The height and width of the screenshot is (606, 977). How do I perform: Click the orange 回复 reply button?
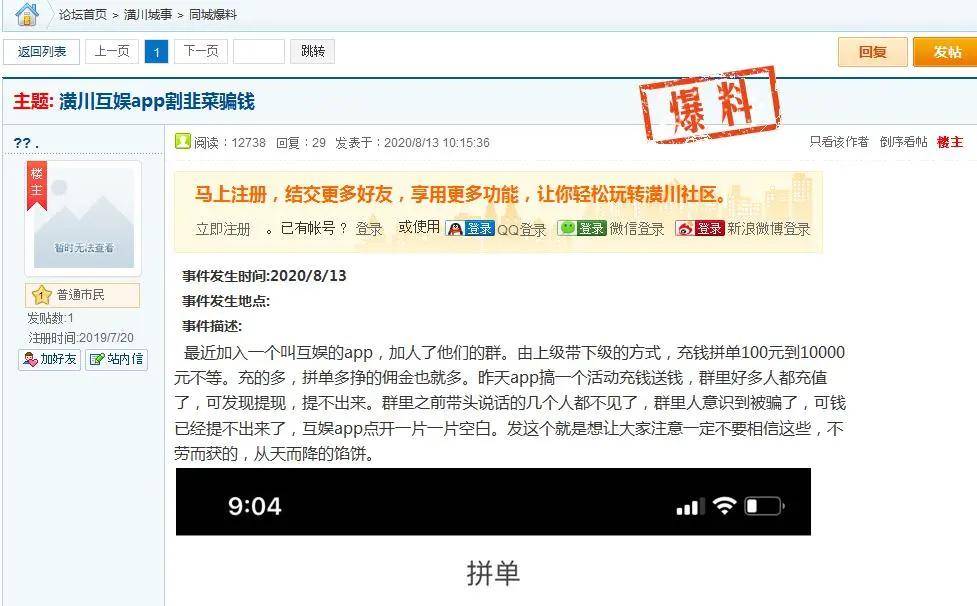click(871, 52)
